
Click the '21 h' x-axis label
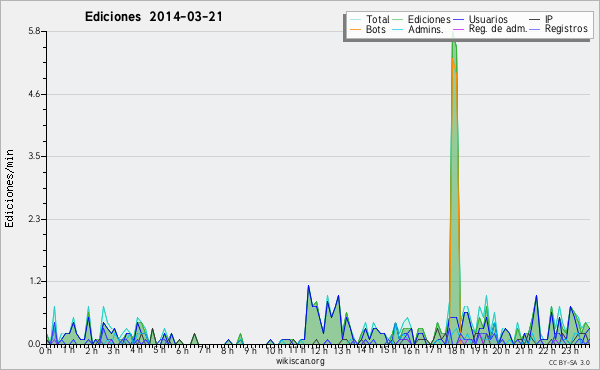[524, 350]
